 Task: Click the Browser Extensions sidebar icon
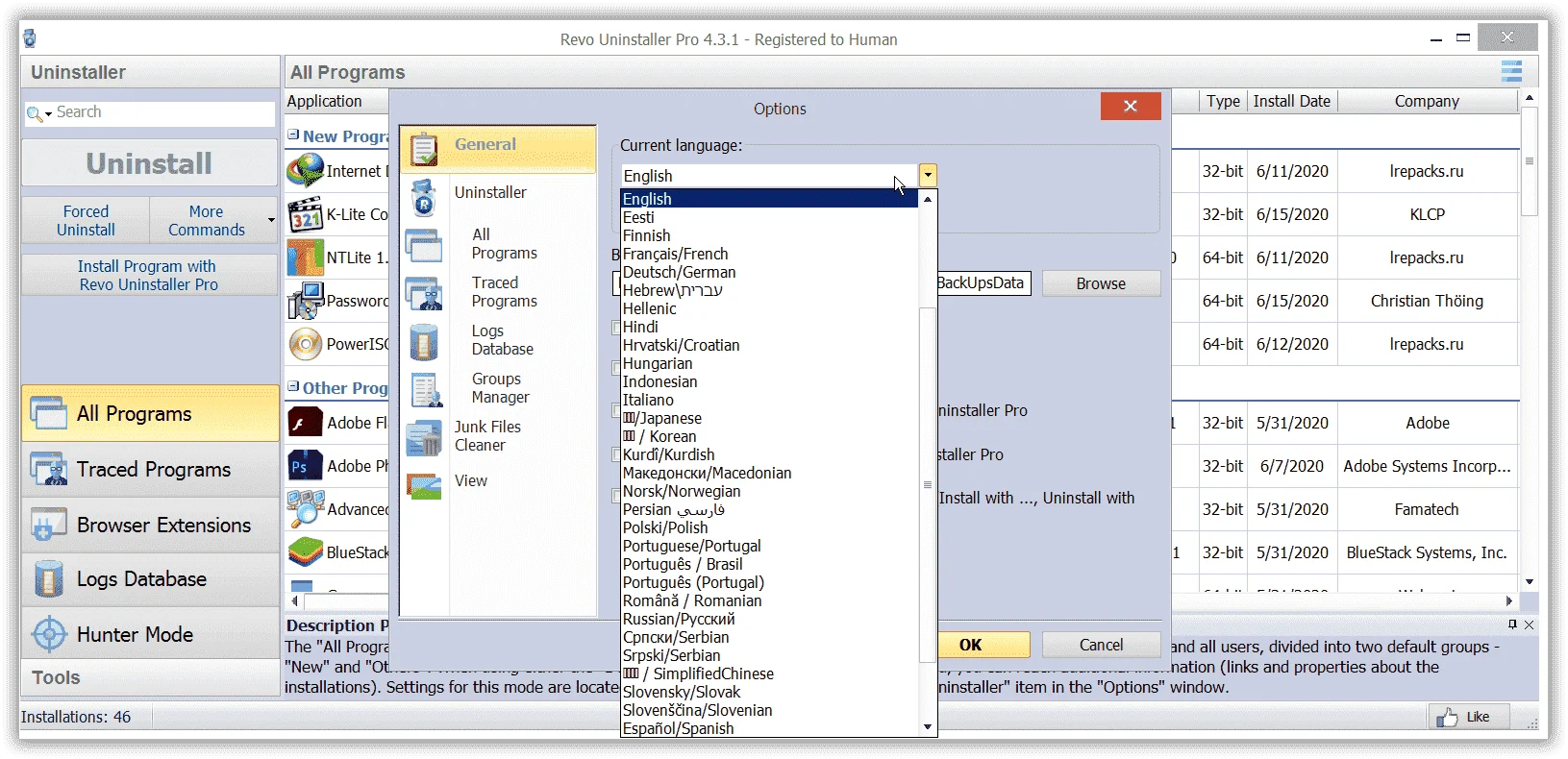pos(48,526)
